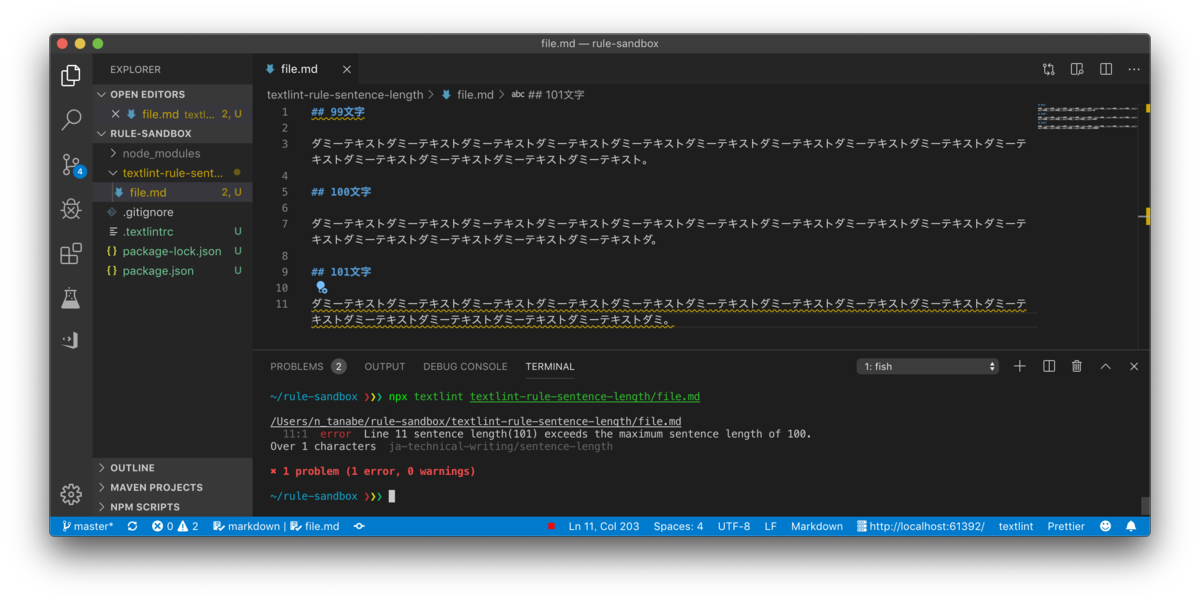Switch to the DEBUG CONSOLE tab
The height and width of the screenshot is (602, 1200).
(465, 366)
